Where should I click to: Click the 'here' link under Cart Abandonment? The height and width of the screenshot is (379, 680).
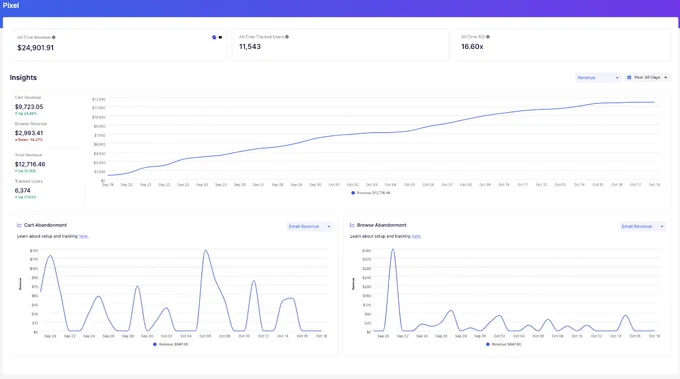pos(83,236)
